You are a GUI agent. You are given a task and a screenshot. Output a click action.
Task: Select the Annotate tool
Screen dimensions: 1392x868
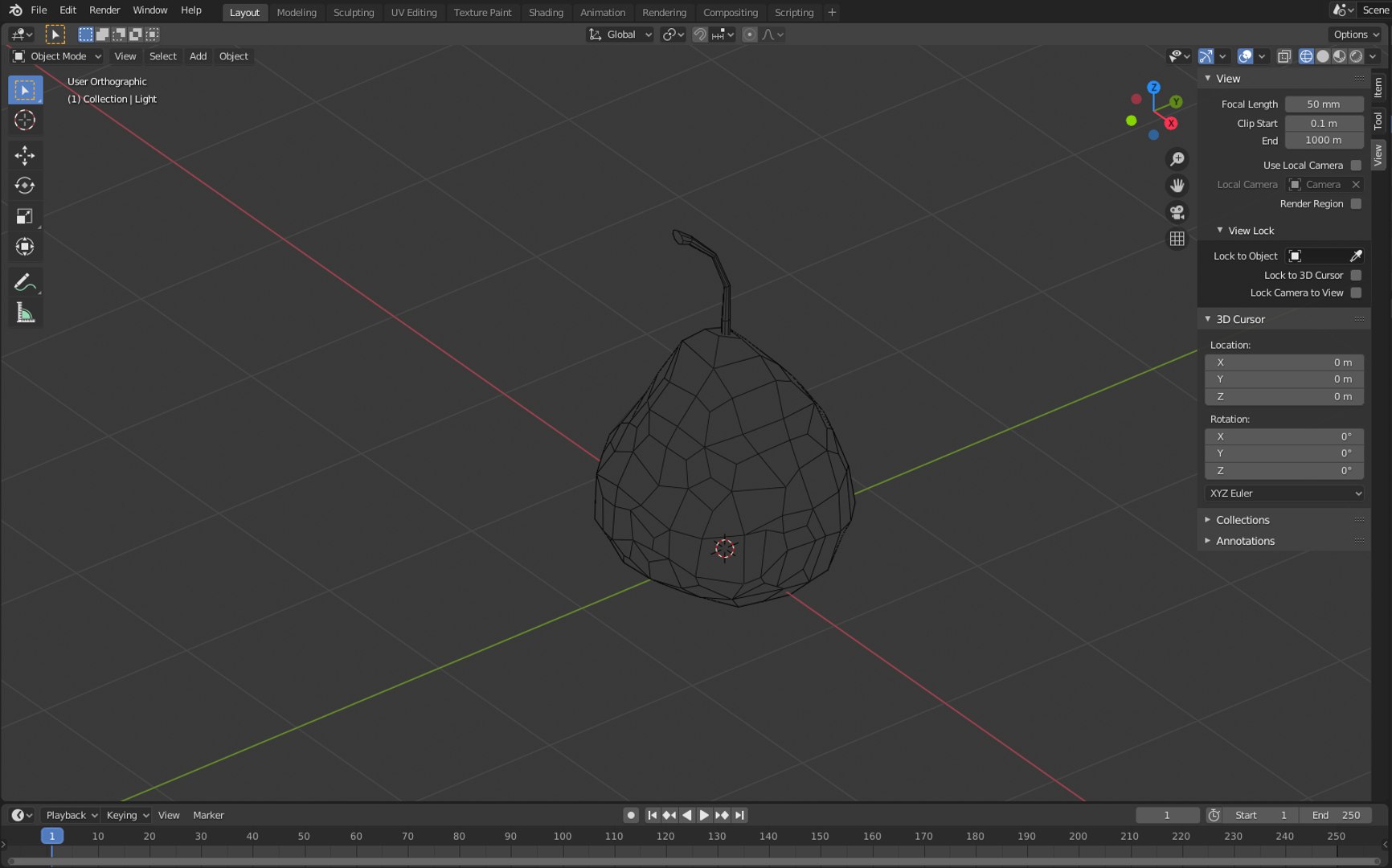click(25, 282)
